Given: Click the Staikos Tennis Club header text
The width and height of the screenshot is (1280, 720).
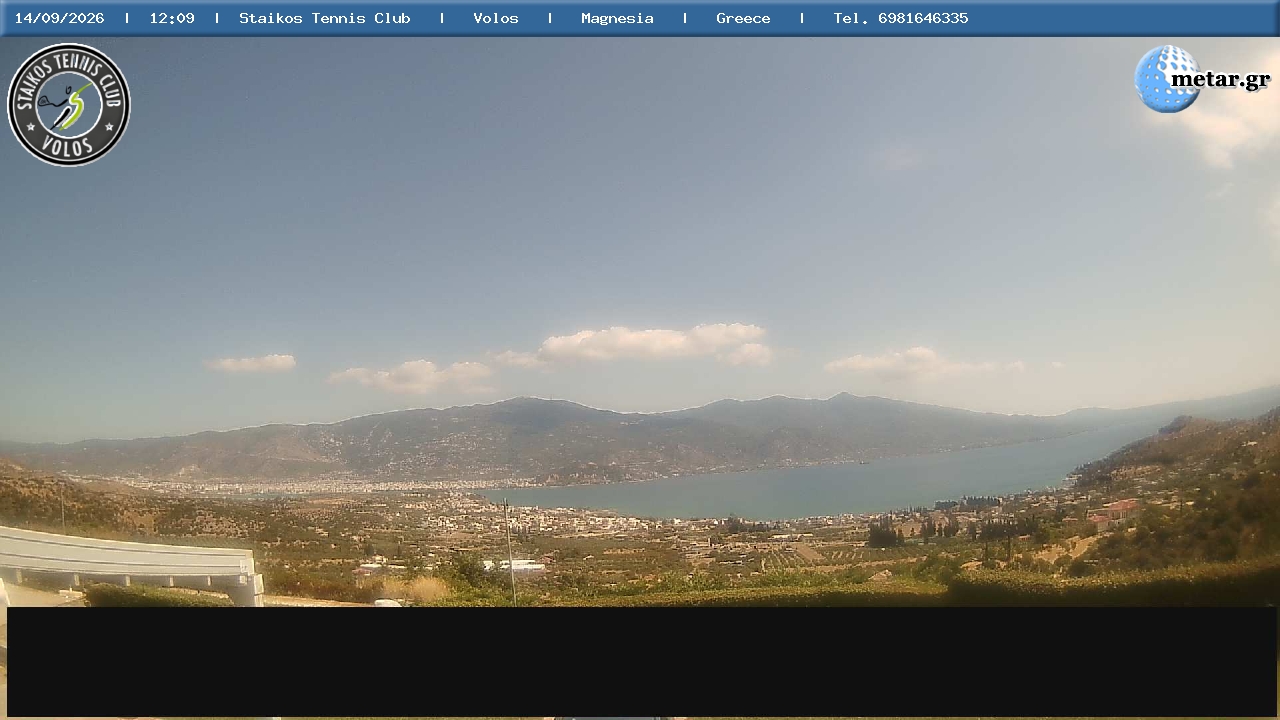Looking at the screenshot, I should tap(325, 18).
